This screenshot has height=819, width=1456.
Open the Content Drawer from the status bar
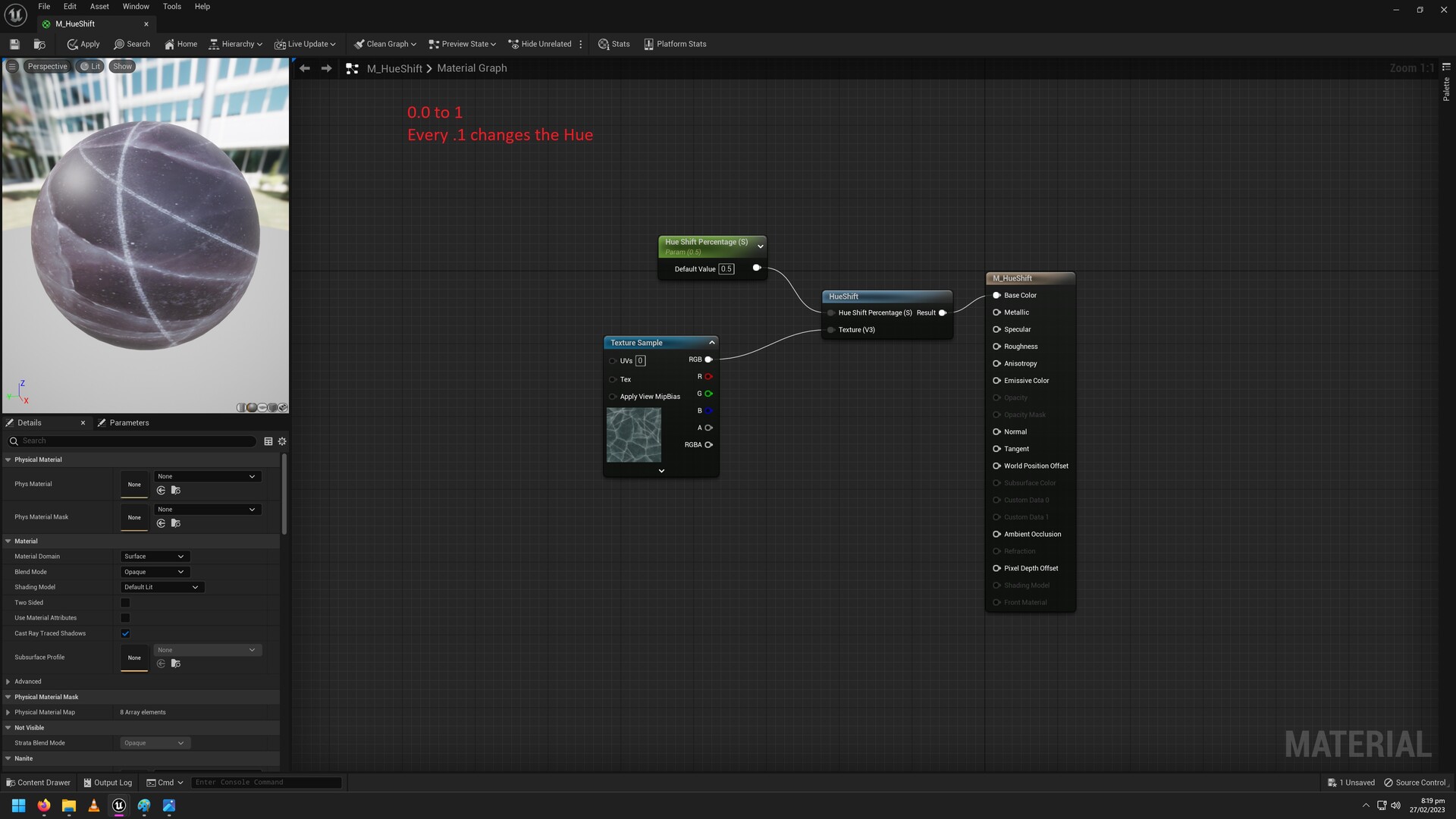(38, 782)
